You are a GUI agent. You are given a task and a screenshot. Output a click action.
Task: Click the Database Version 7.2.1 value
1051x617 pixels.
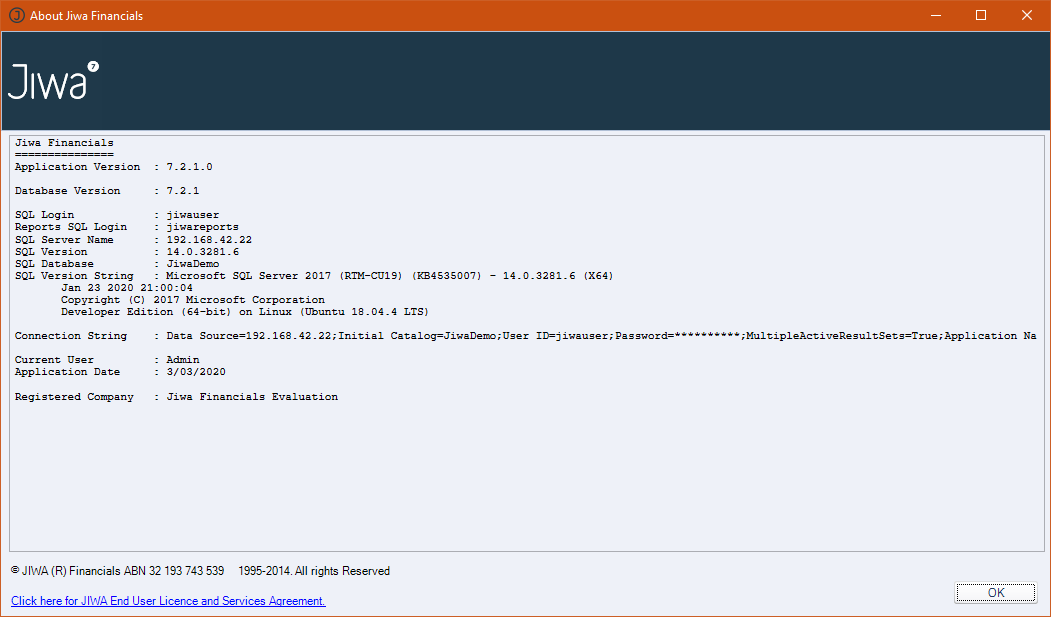[183, 191]
